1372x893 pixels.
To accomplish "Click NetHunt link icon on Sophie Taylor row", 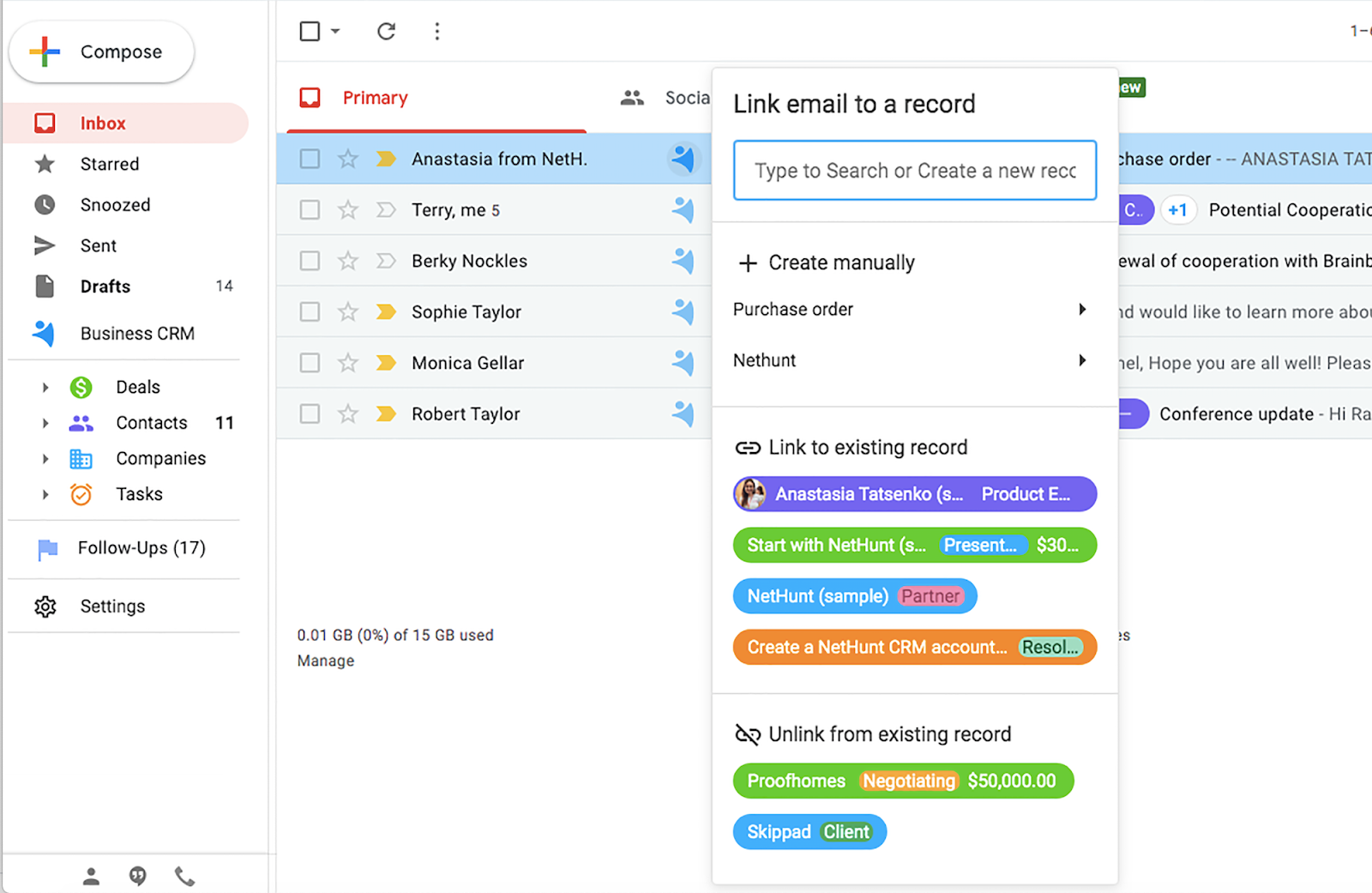I will pyautogui.click(x=683, y=312).
